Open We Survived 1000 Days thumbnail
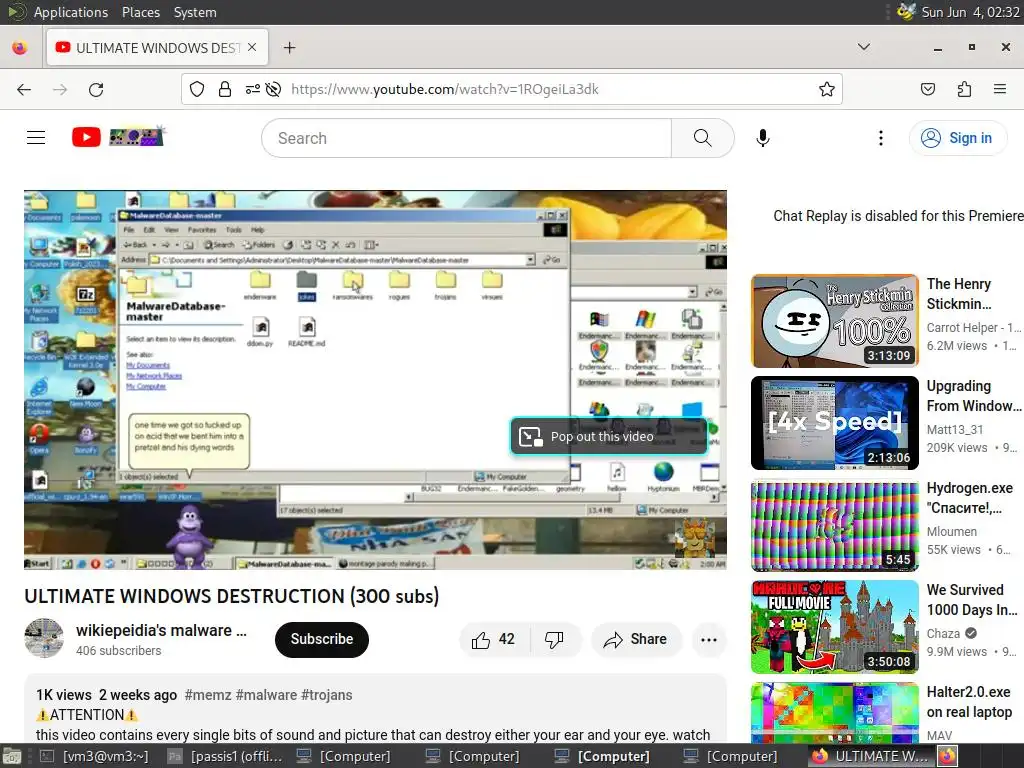 point(835,626)
